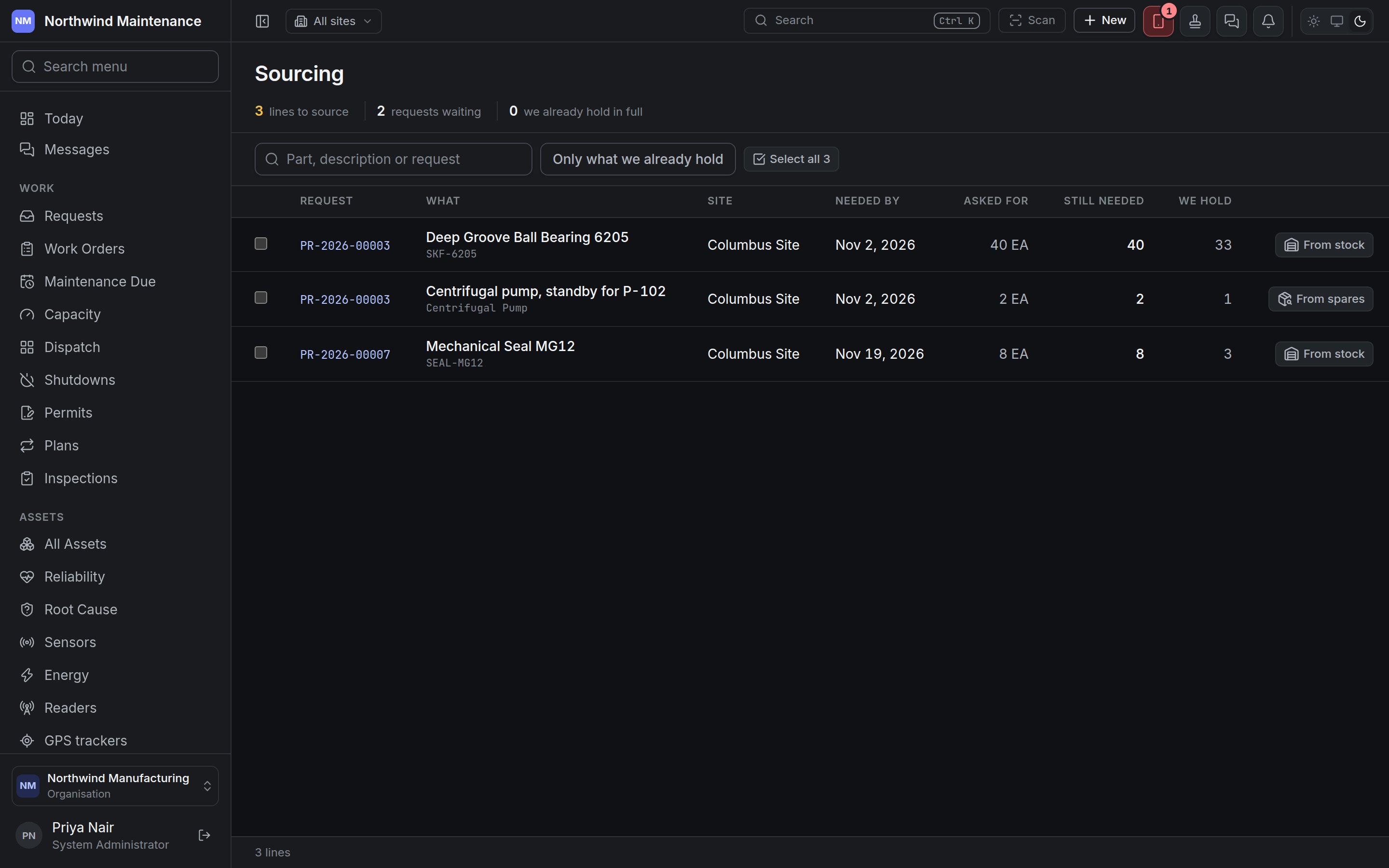Image resolution: width=1389 pixels, height=868 pixels.
Task: Open the chat messages icon in header
Action: pyautogui.click(x=1231, y=21)
